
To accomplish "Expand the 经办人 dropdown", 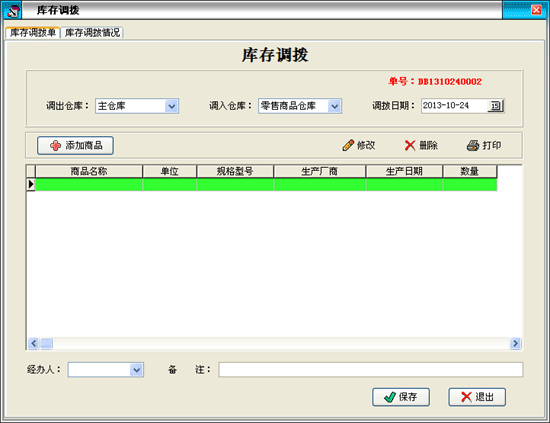I will click(x=136, y=370).
